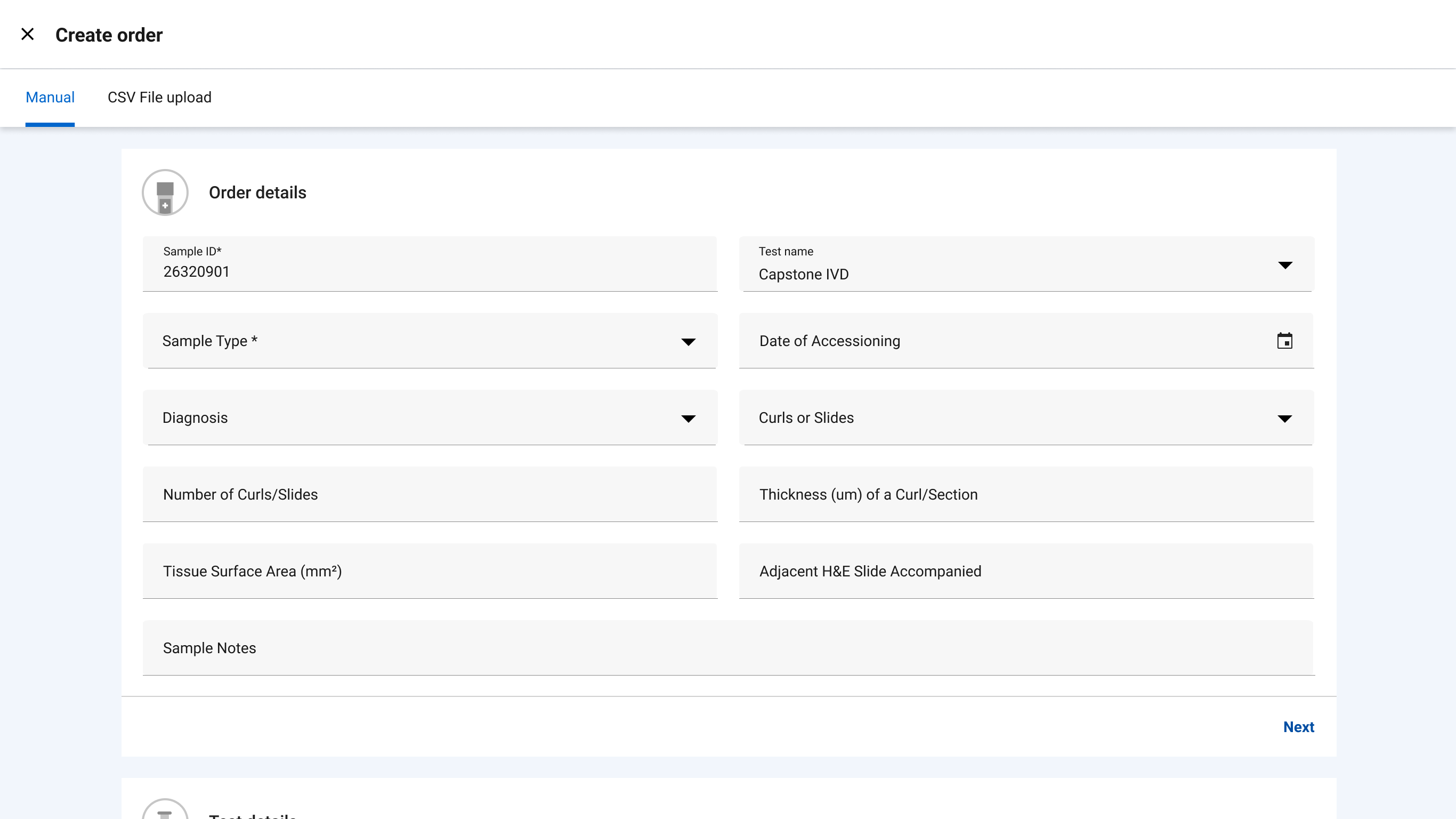Click the Next link
The height and width of the screenshot is (819, 1456).
pyautogui.click(x=1298, y=726)
